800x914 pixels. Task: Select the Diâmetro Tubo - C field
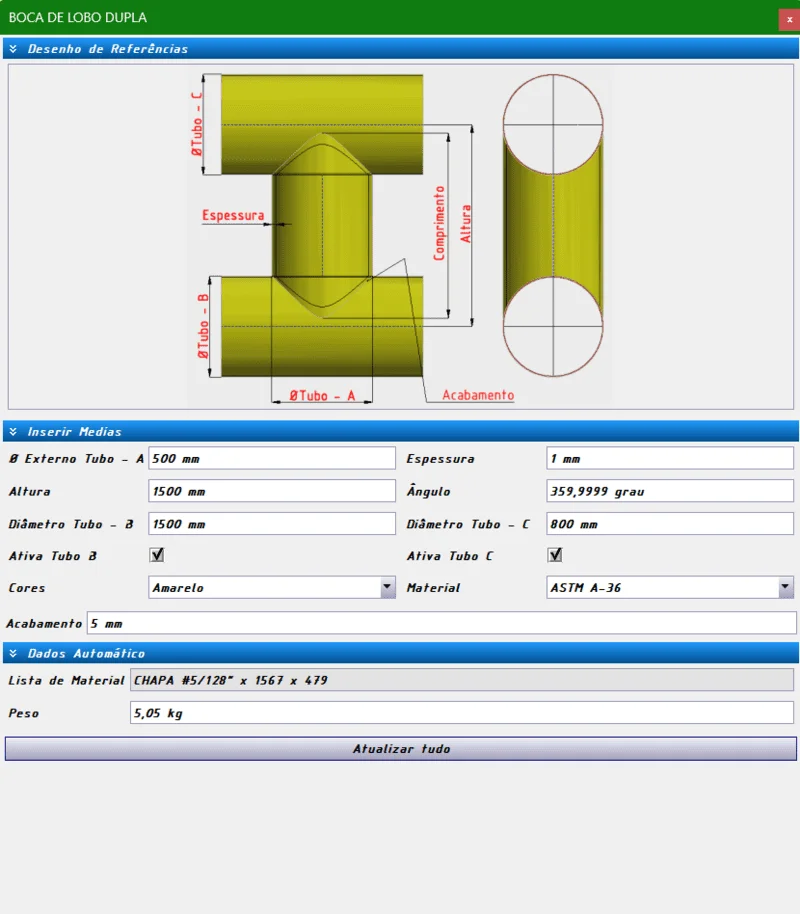click(x=670, y=524)
